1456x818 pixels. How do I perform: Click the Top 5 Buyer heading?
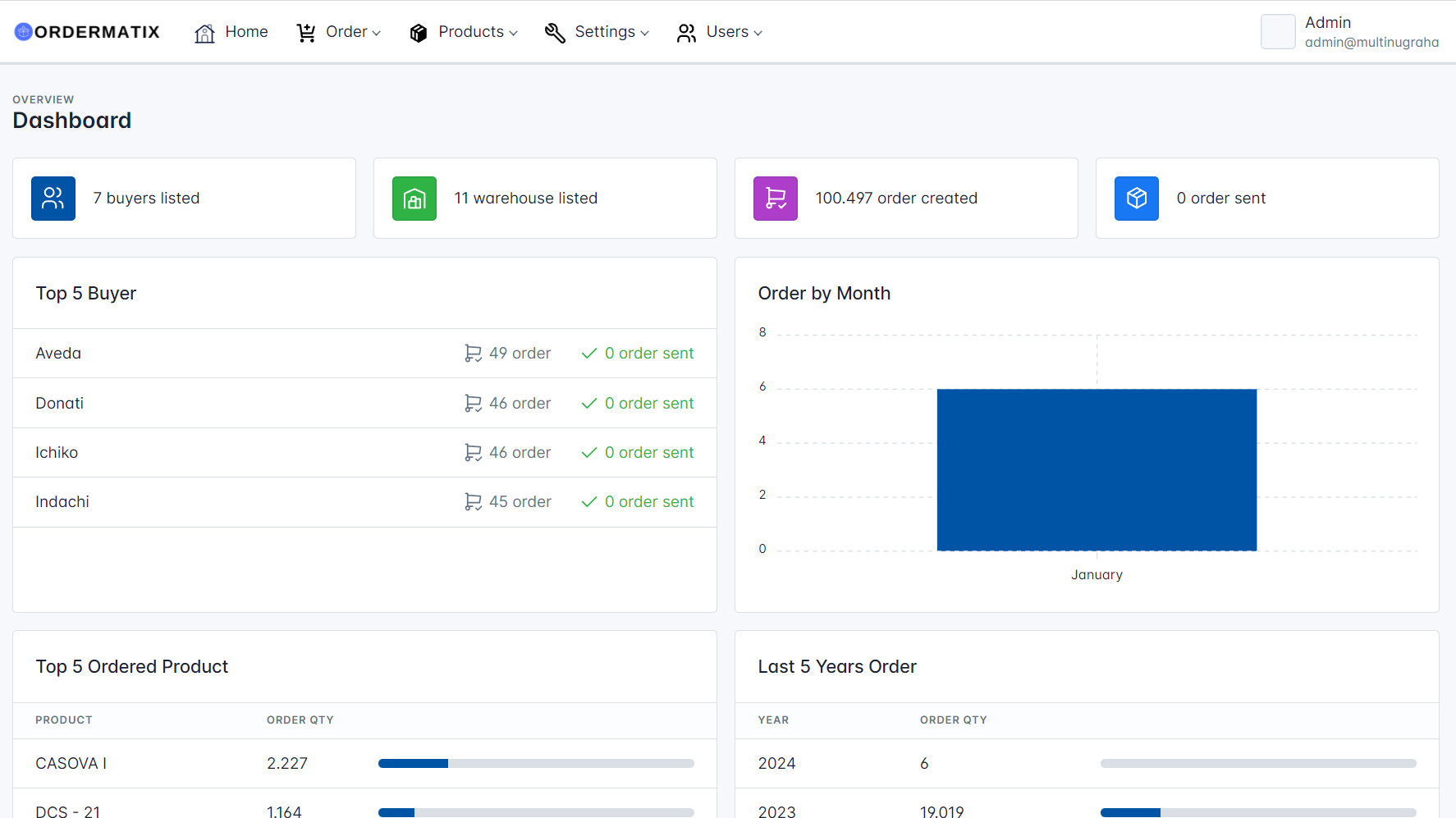point(85,293)
